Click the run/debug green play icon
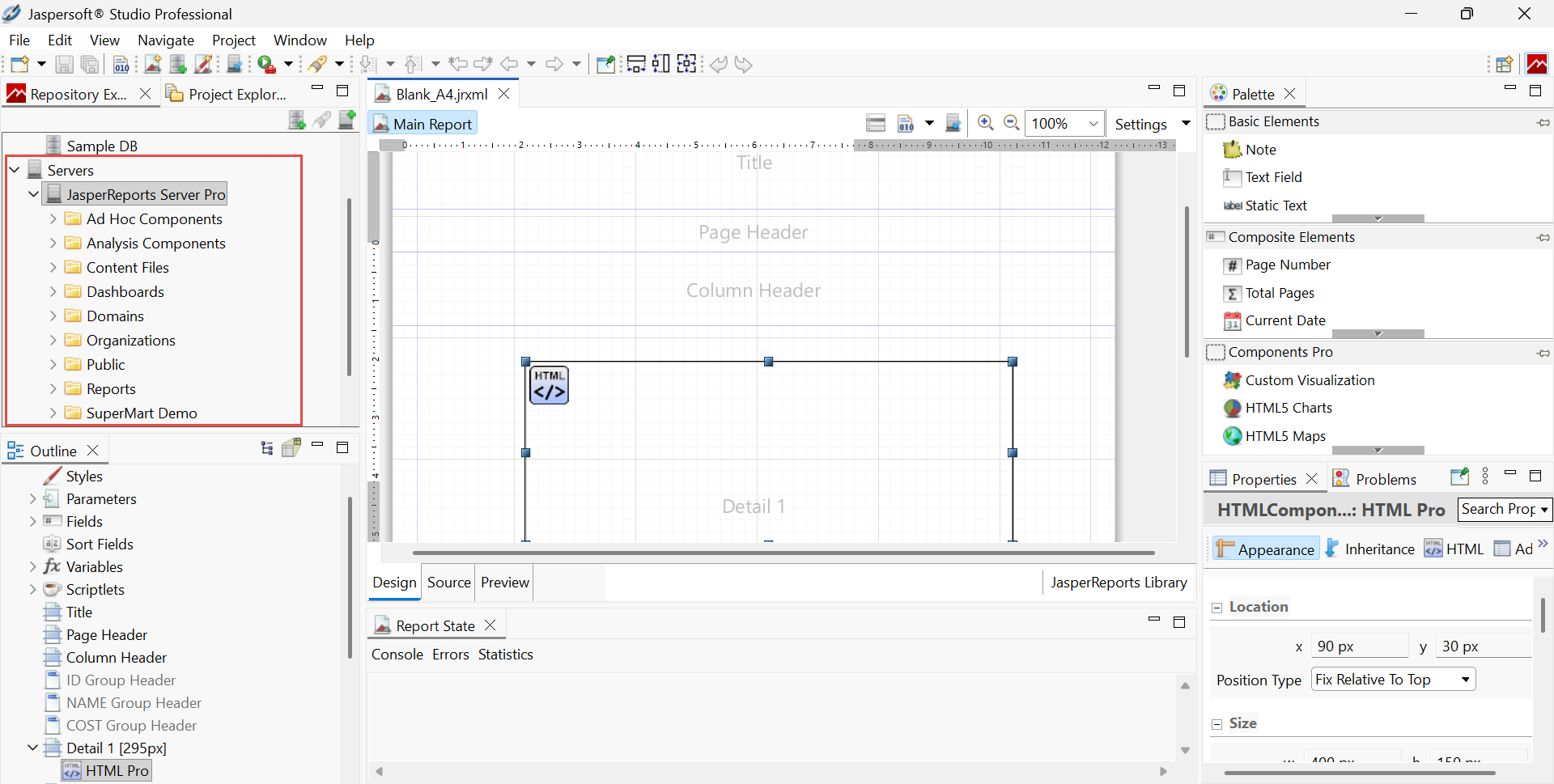Viewport: 1554px width, 784px height. [266, 64]
